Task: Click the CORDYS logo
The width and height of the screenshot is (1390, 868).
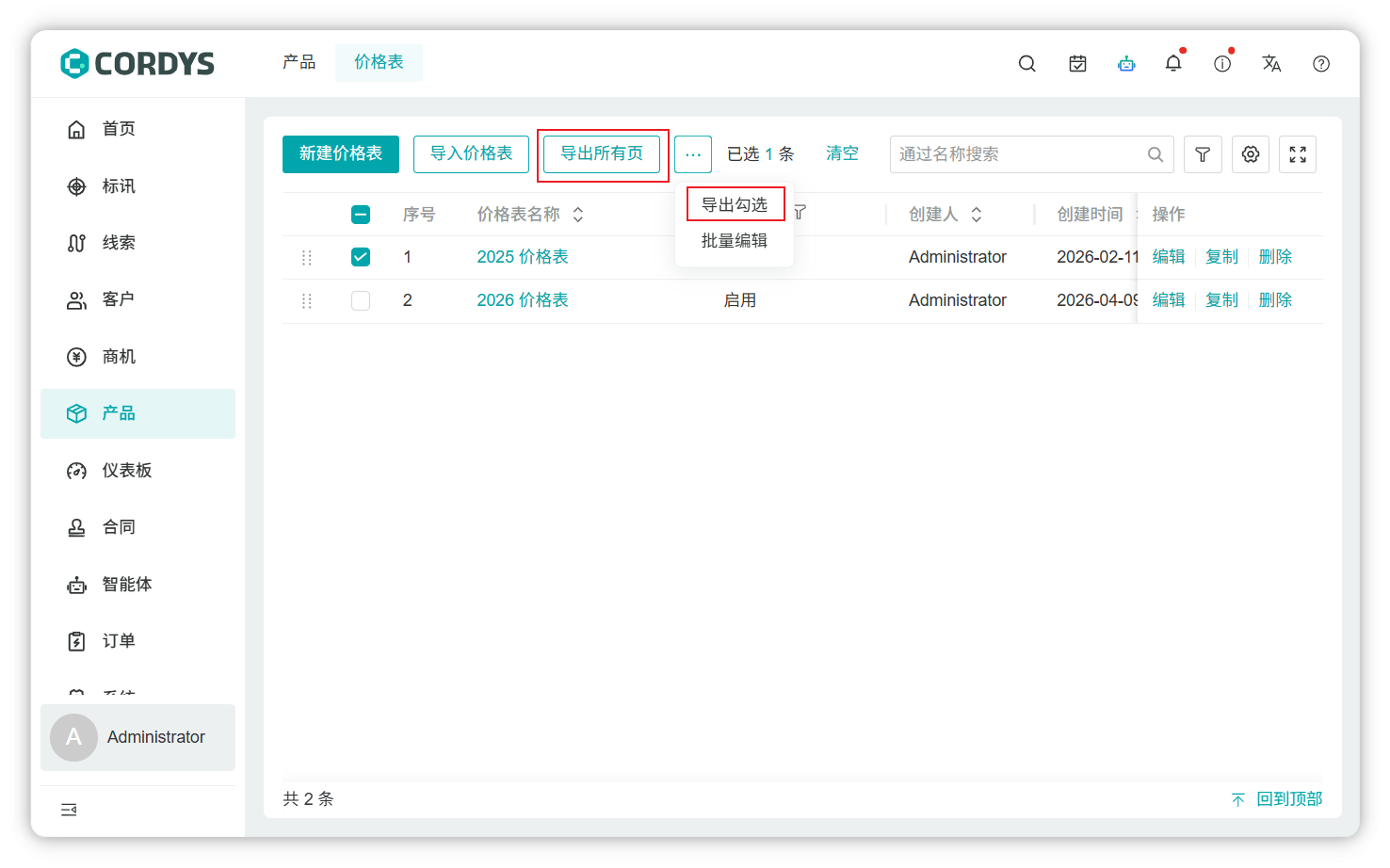Action: [x=137, y=63]
